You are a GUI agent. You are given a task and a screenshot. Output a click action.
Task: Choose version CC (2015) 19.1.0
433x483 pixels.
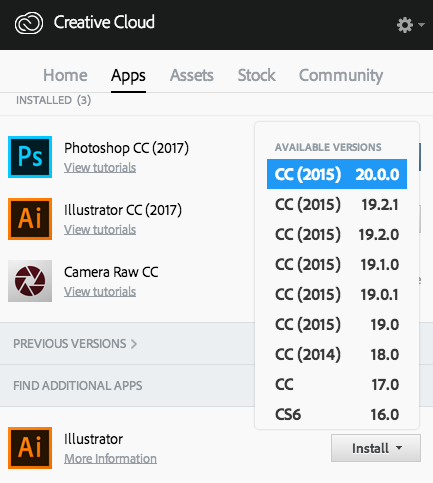click(337, 264)
